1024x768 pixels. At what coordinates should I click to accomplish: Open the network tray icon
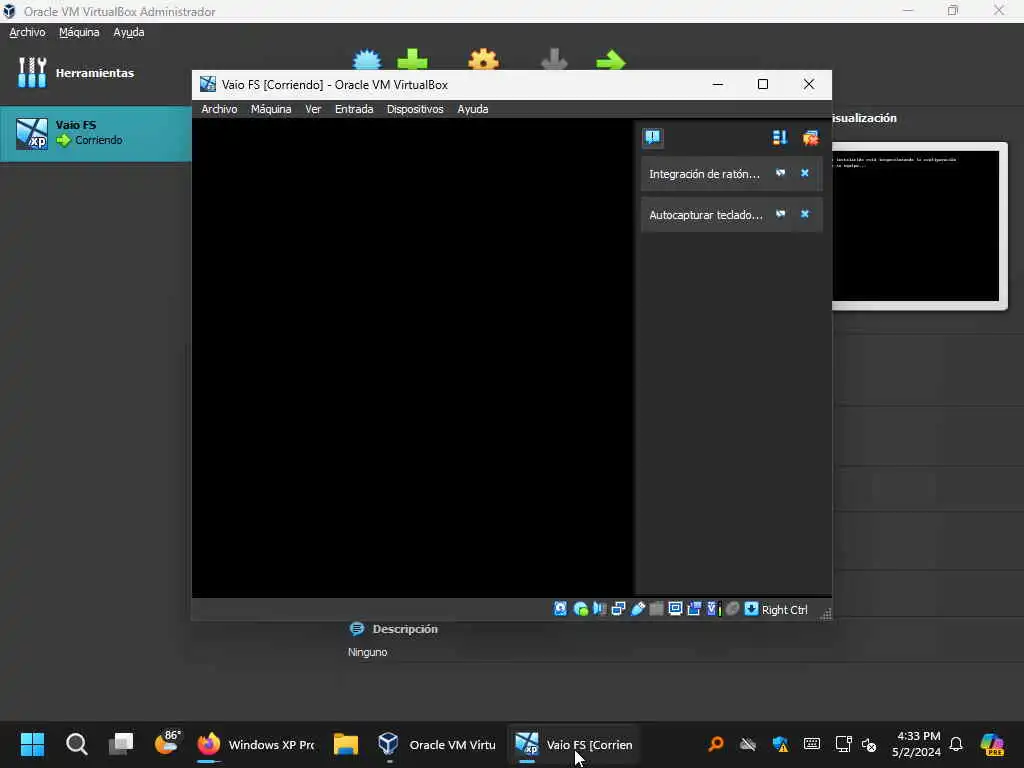pyautogui.click(x=843, y=744)
